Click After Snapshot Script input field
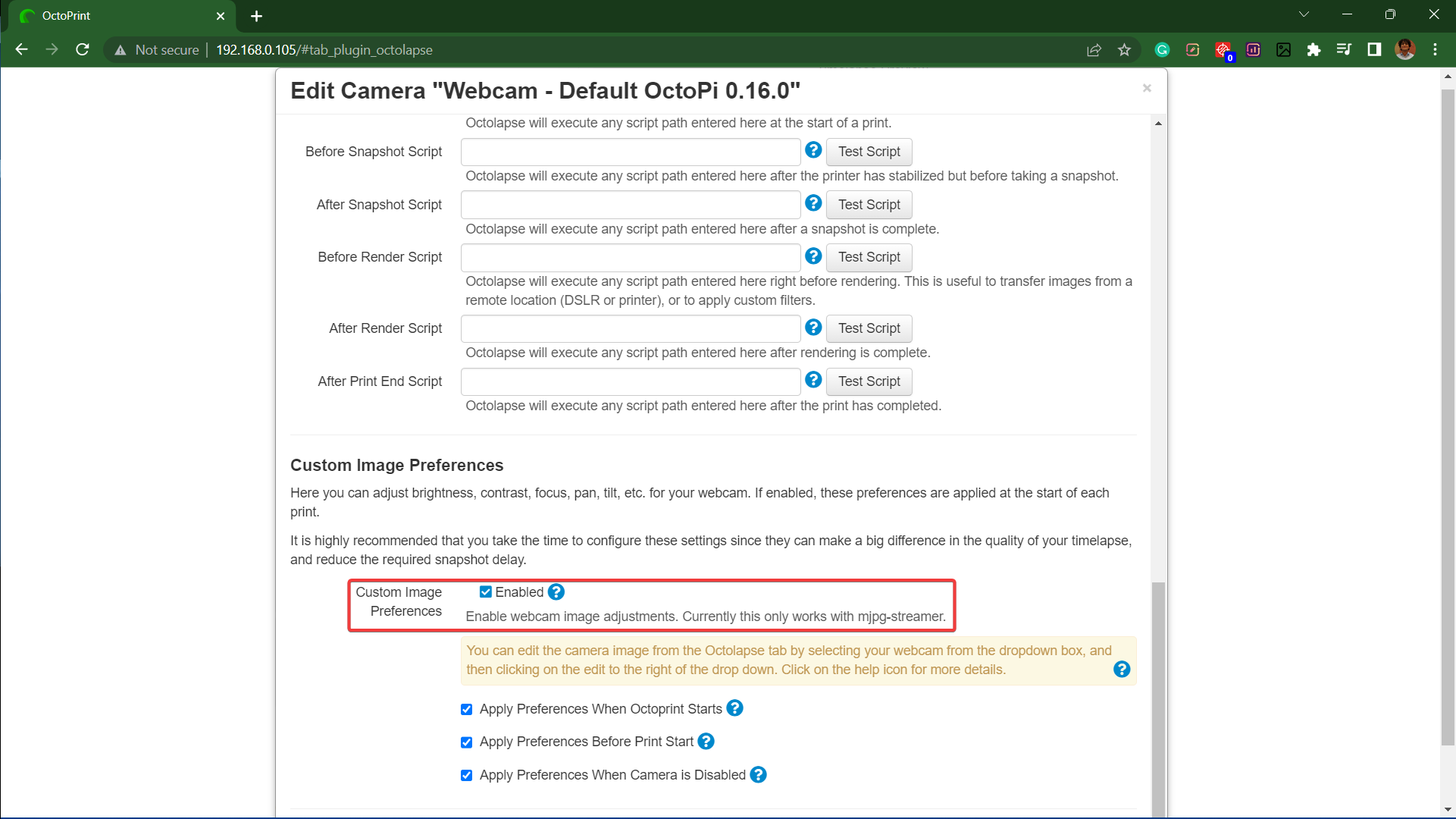This screenshot has width=1456, height=819. pos(631,205)
